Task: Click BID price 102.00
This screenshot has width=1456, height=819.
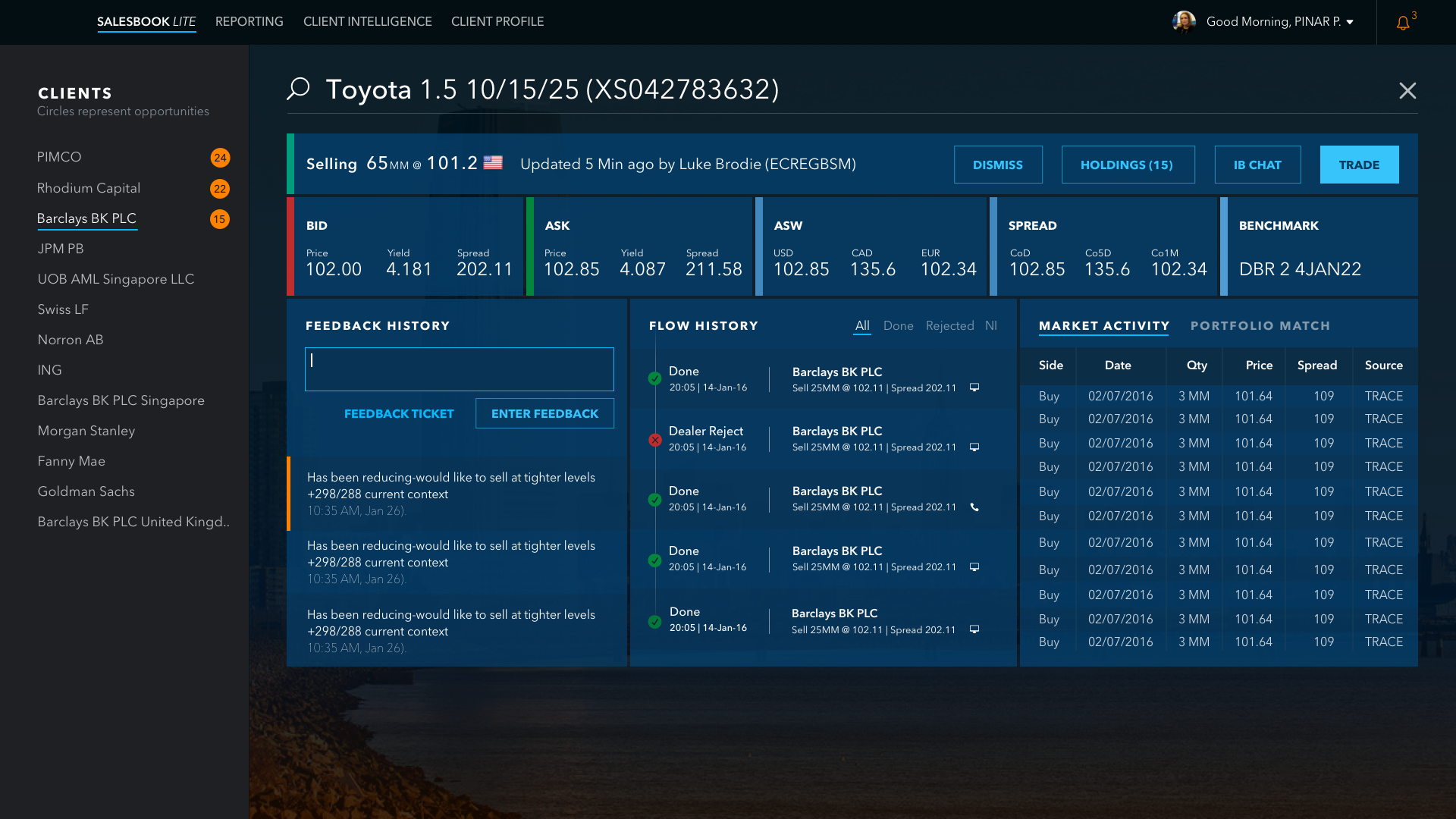Action: 334,269
